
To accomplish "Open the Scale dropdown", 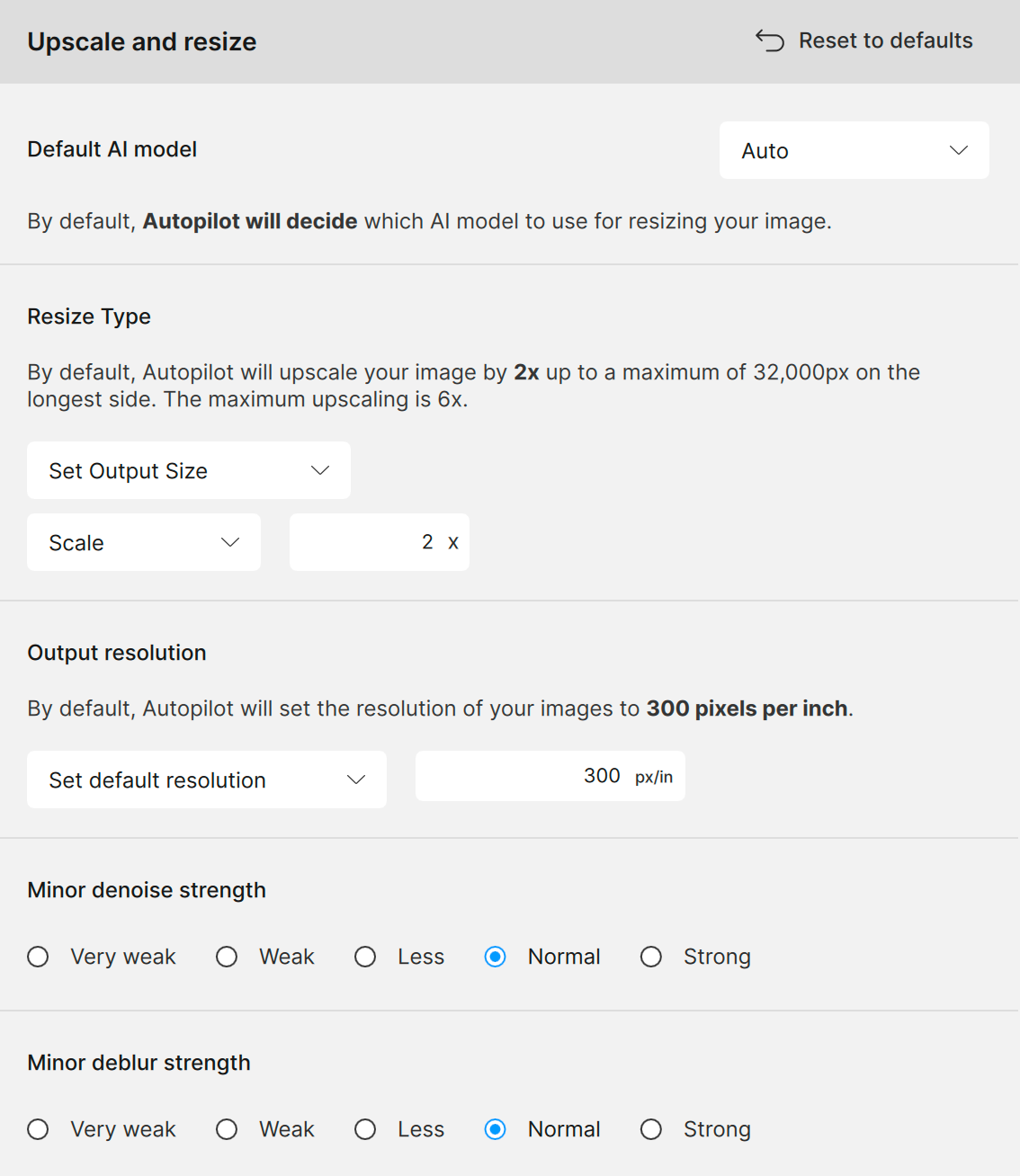I will [x=143, y=542].
